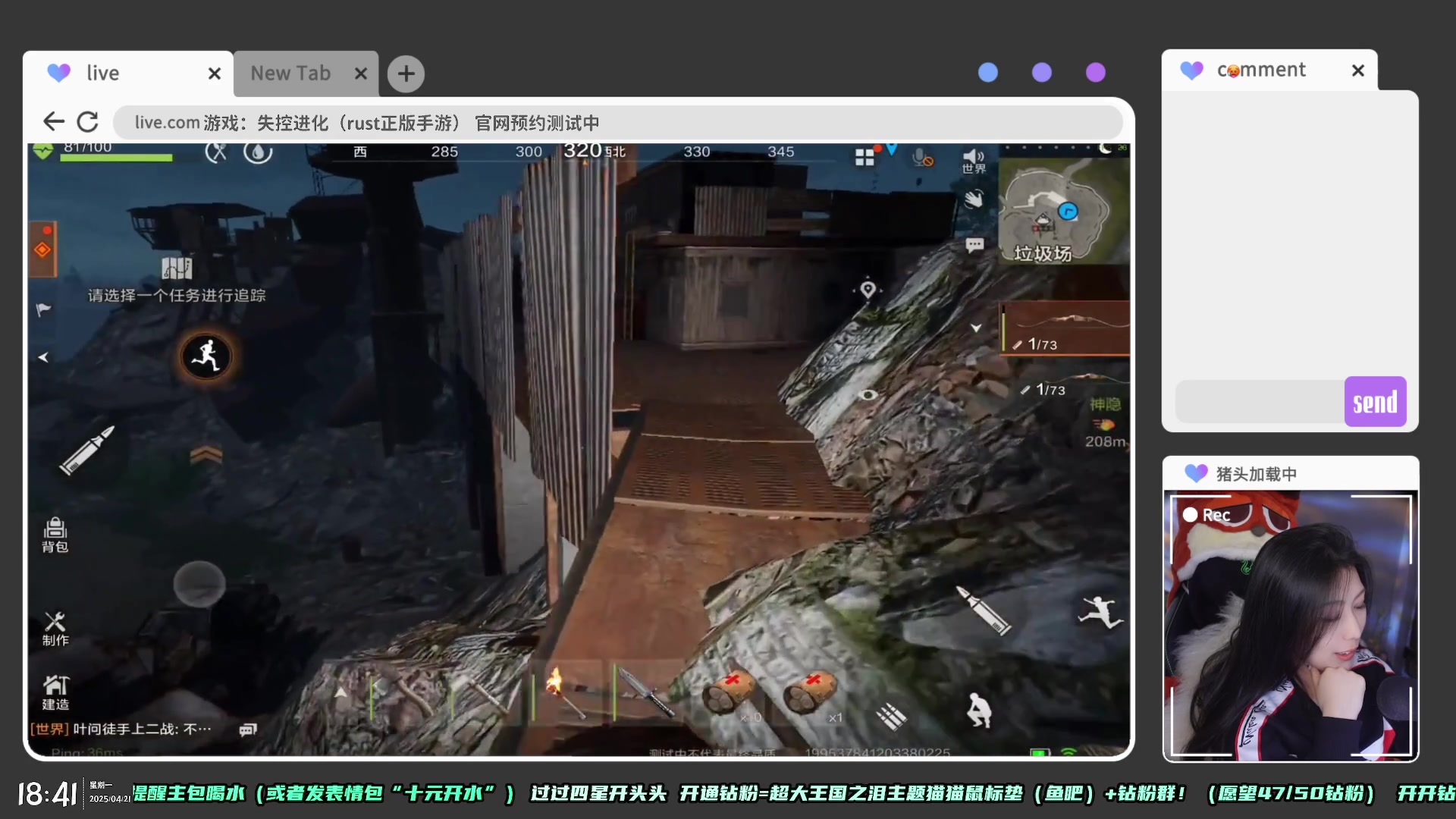Toggle the muted microphone icon

click(922, 158)
